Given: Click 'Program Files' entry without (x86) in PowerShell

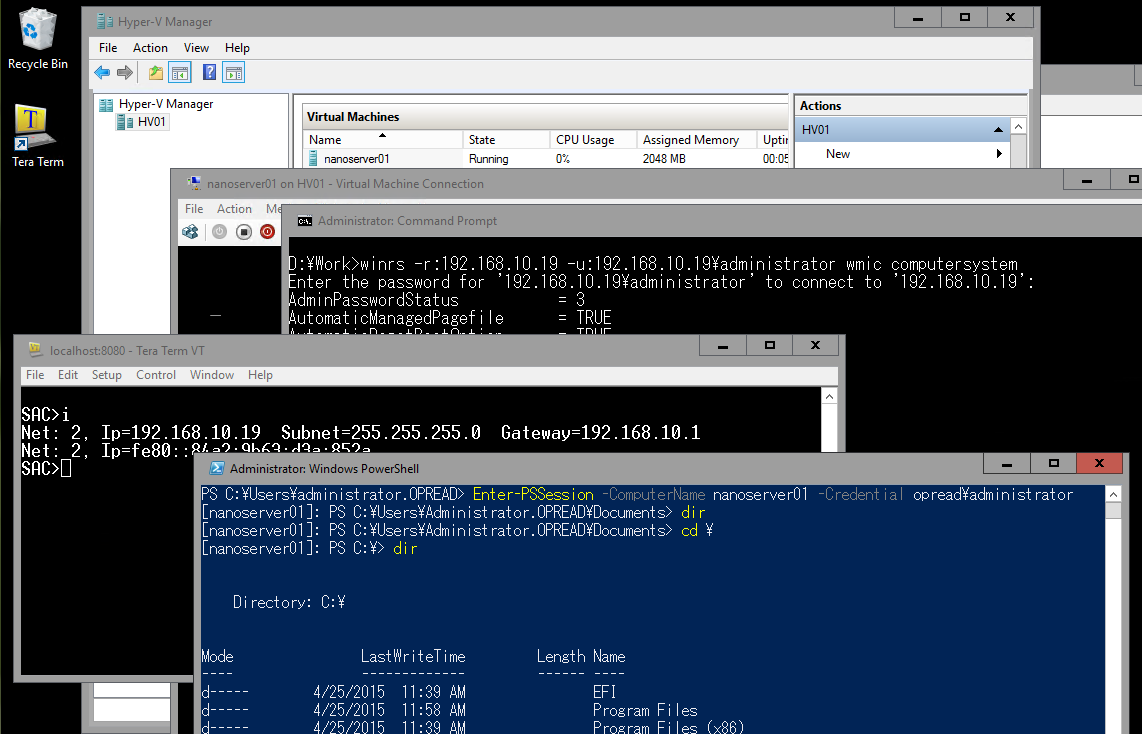Looking at the screenshot, I should pyautogui.click(x=645, y=710).
